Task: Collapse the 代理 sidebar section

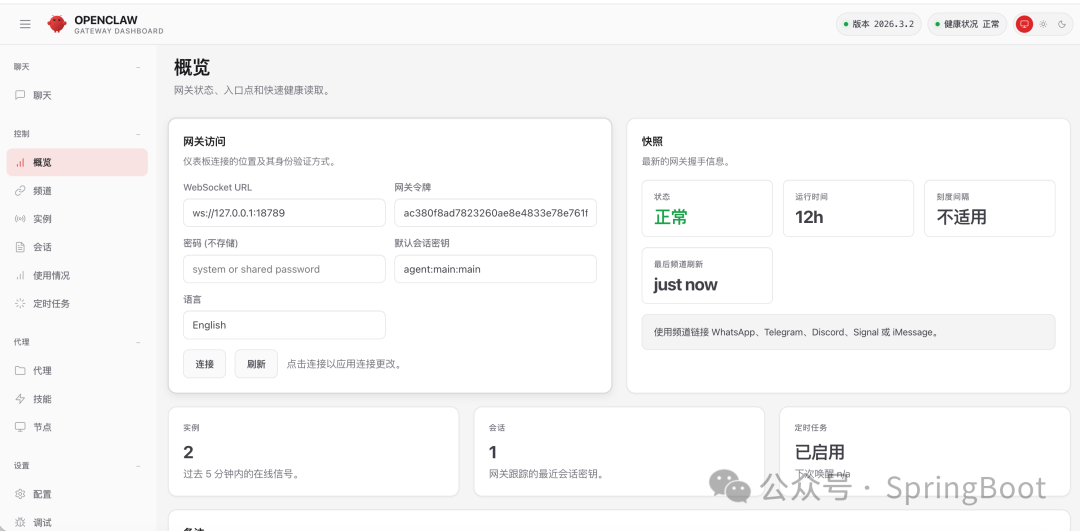Action: (138, 342)
